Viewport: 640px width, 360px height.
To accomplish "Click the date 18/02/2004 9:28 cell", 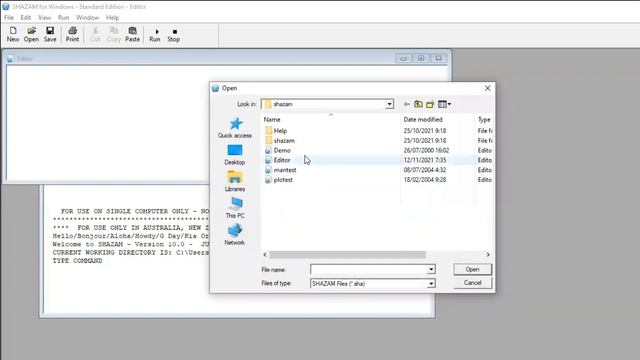I will (x=425, y=180).
